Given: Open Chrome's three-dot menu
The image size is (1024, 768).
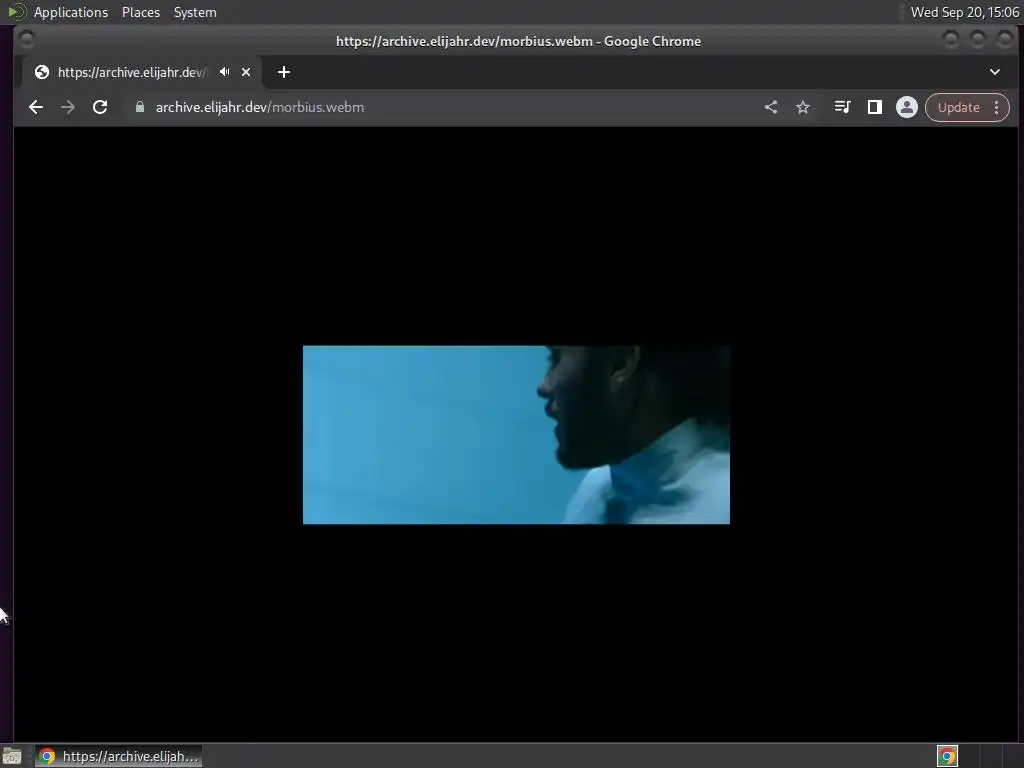Looking at the screenshot, I should [x=997, y=107].
